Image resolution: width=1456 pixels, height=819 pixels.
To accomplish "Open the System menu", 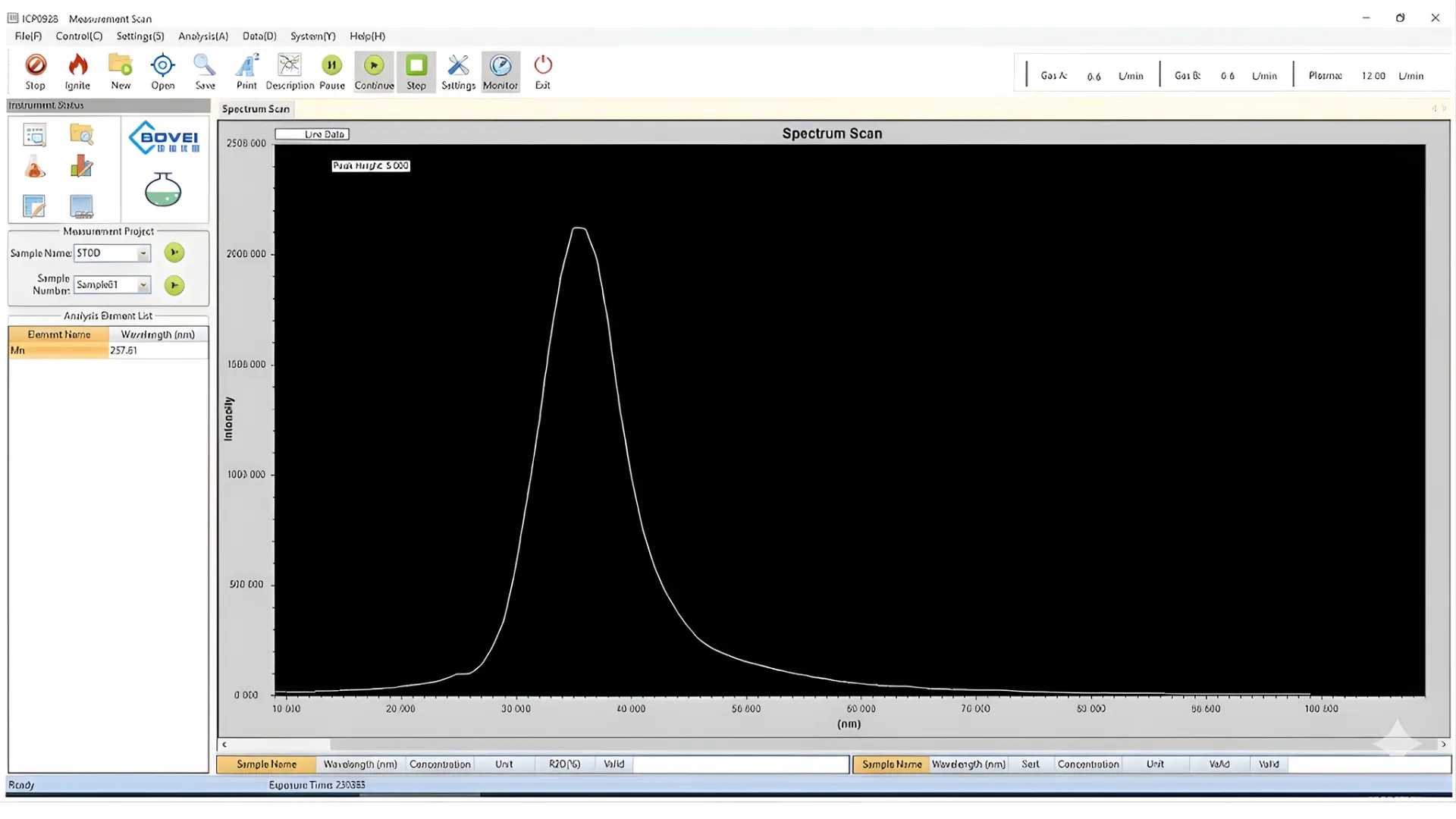I will 312,36.
